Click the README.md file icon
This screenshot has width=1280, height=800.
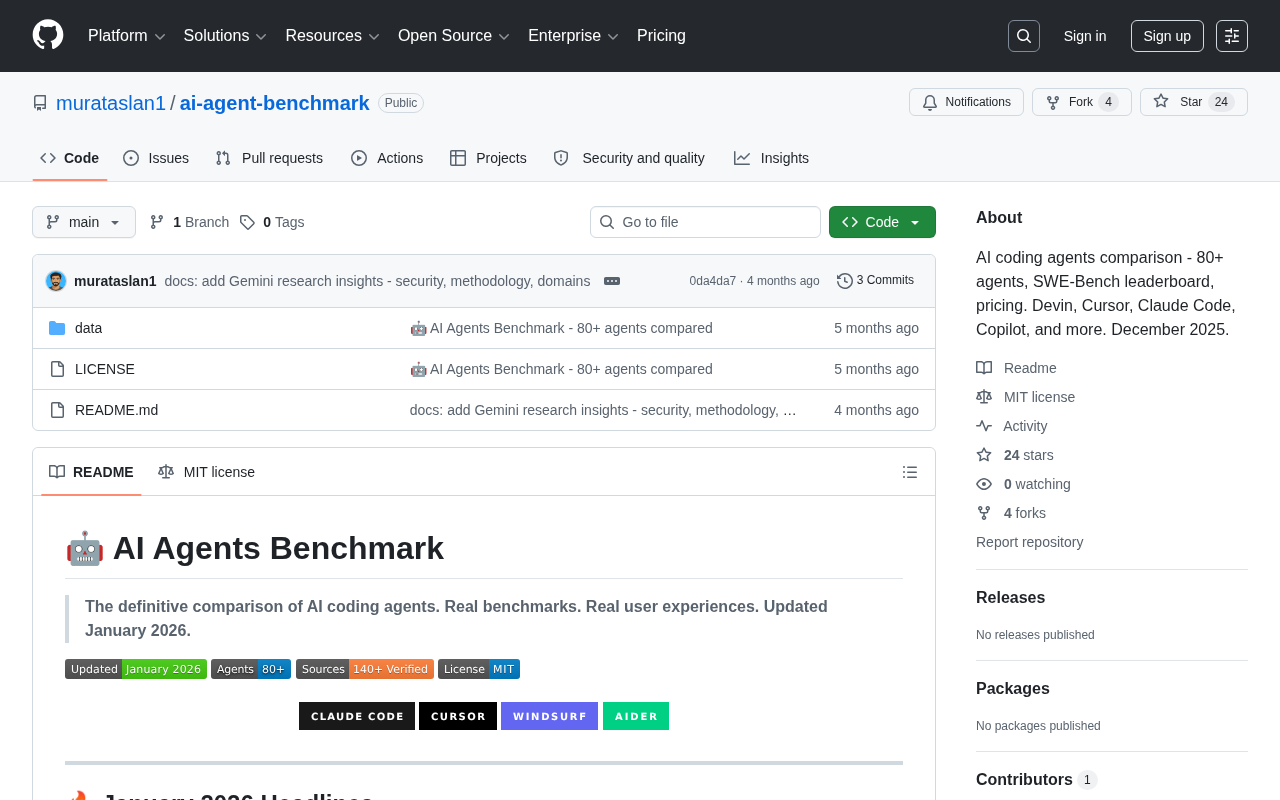[57, 410]
